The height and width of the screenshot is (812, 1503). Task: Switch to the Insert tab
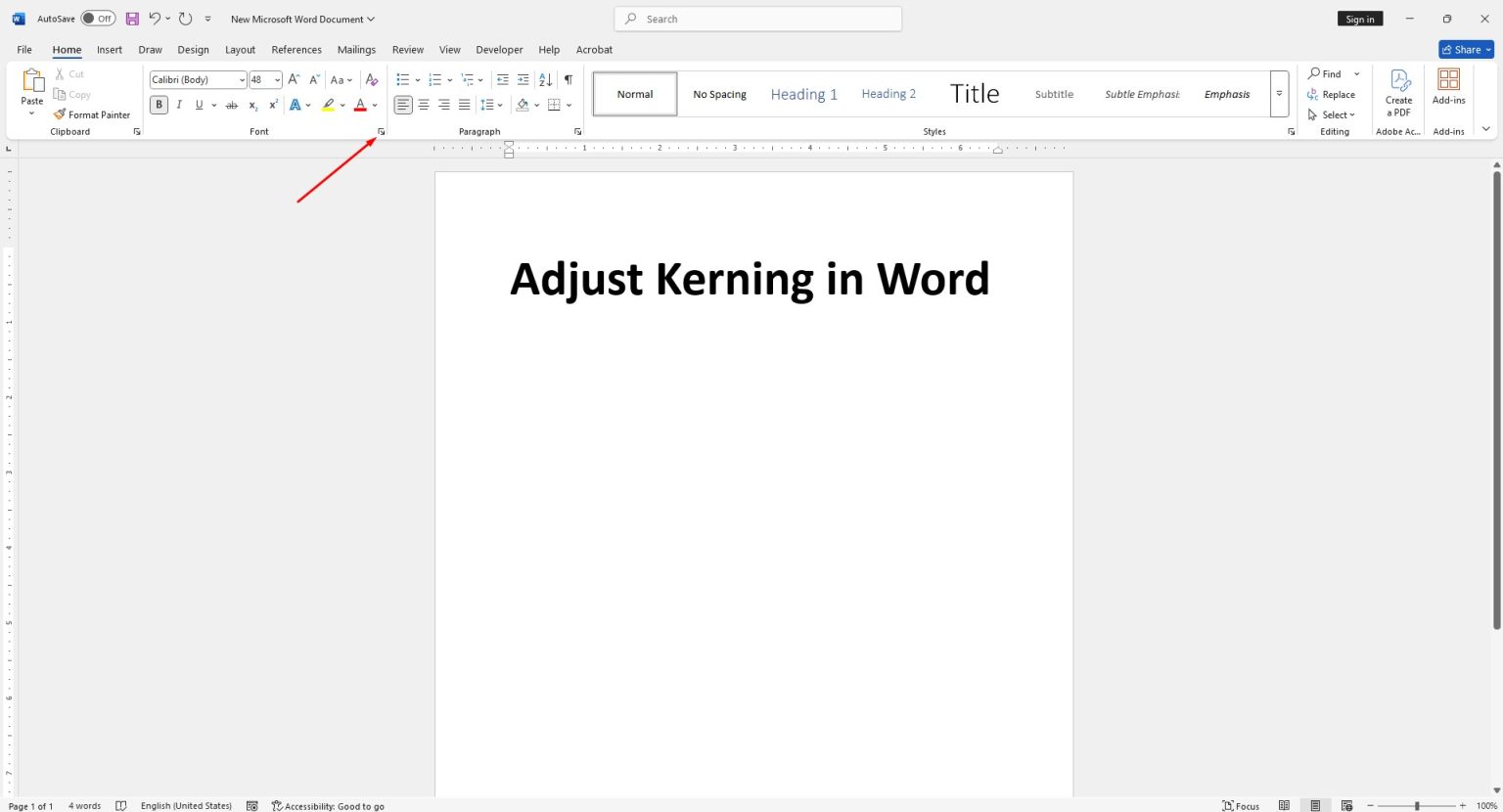[110, 49]
